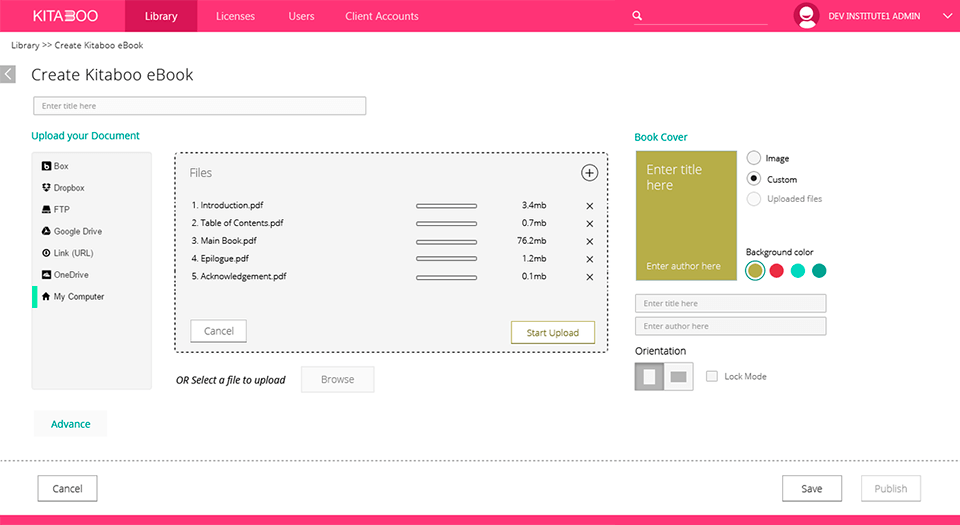Select portrait orientation icon
The height and width of the screenshot is (525, 960).
(x=650, y=376)
